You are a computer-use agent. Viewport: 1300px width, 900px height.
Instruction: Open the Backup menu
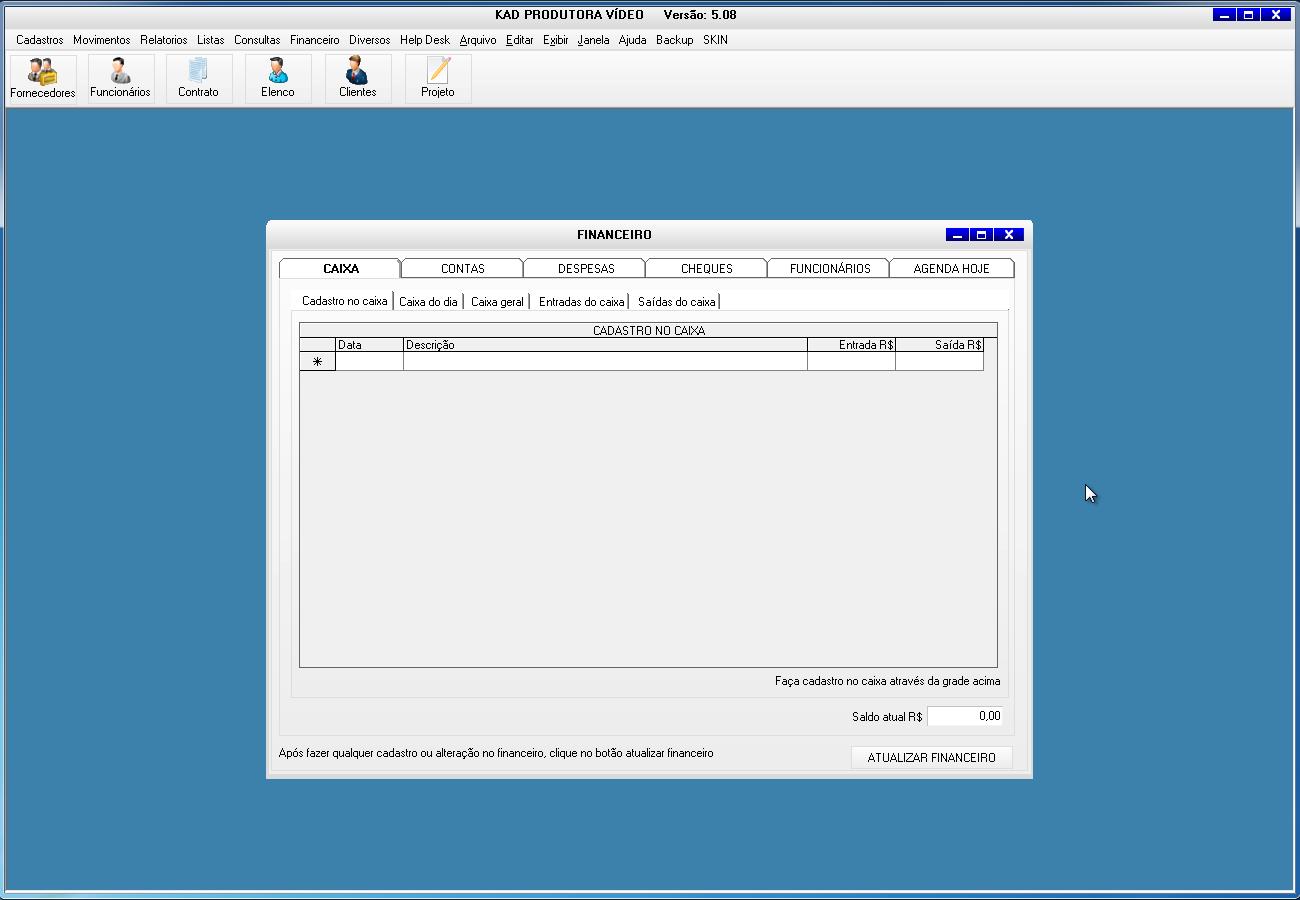point(675,40)
